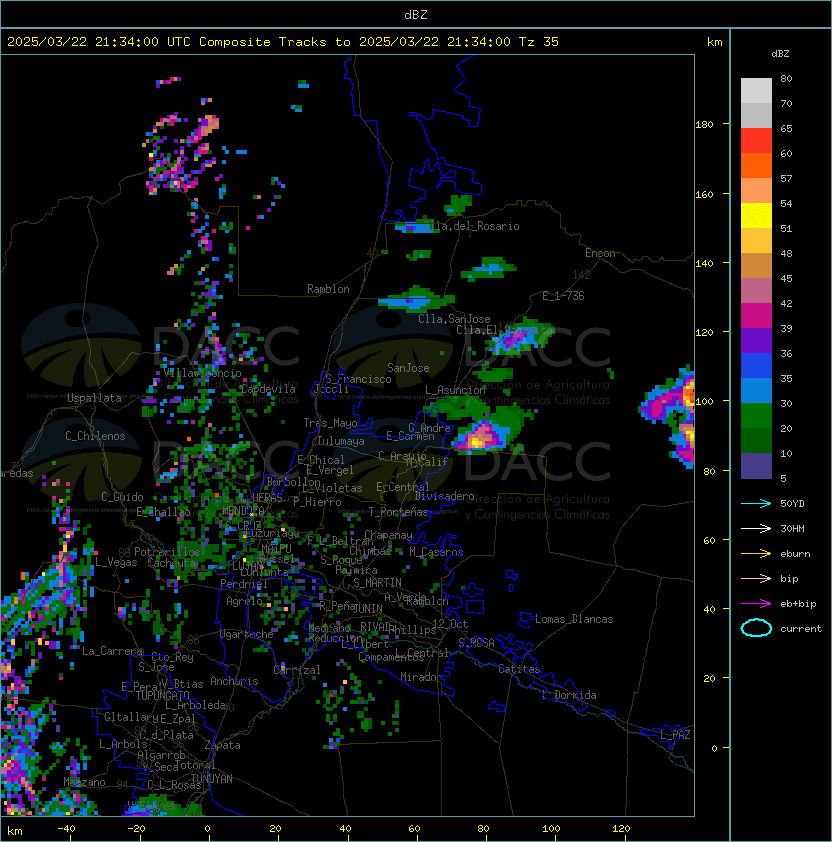Image resolution: width=832 pixels, height=842 pixels.
Task: Click the timestamp header '2025/03/22 21:34:00 UTC Composite Tracks'
Action: 167,42
